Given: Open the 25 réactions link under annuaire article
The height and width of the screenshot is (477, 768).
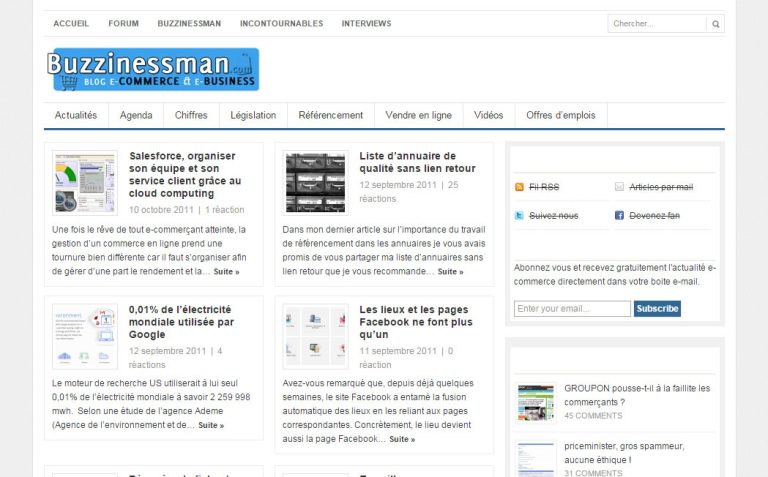Looking at the screenshot, I should [x=408, y=192].
